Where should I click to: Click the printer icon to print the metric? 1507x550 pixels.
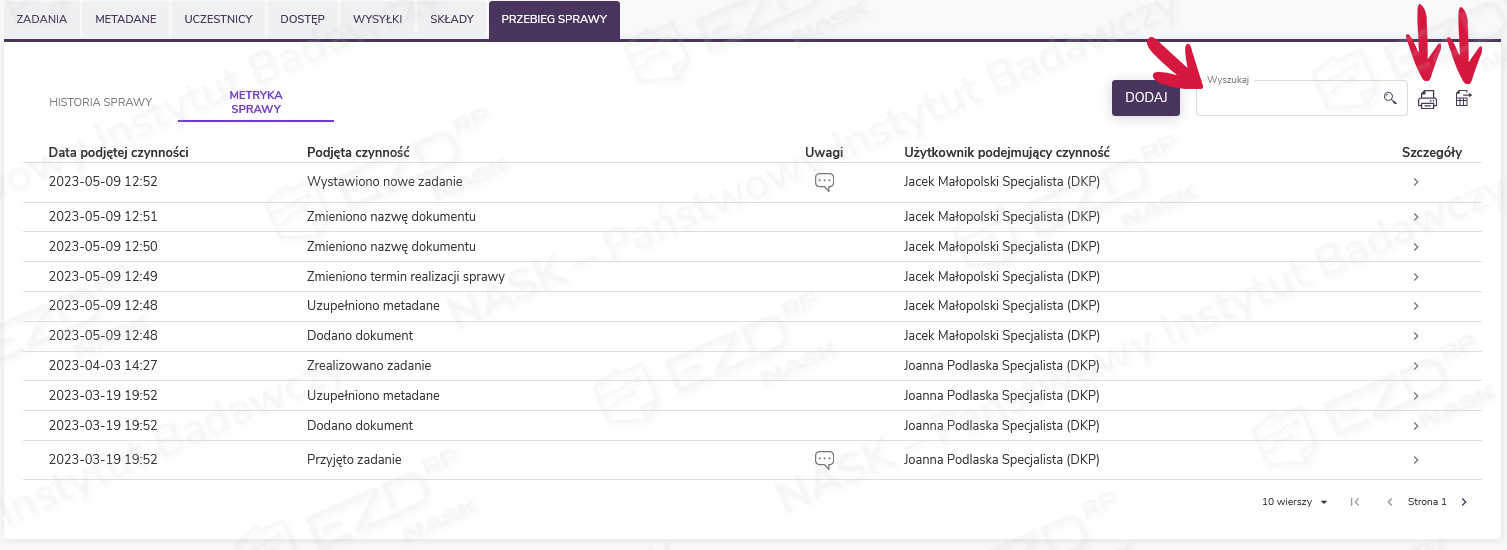pyautogui.click(x=1427, y=99)
